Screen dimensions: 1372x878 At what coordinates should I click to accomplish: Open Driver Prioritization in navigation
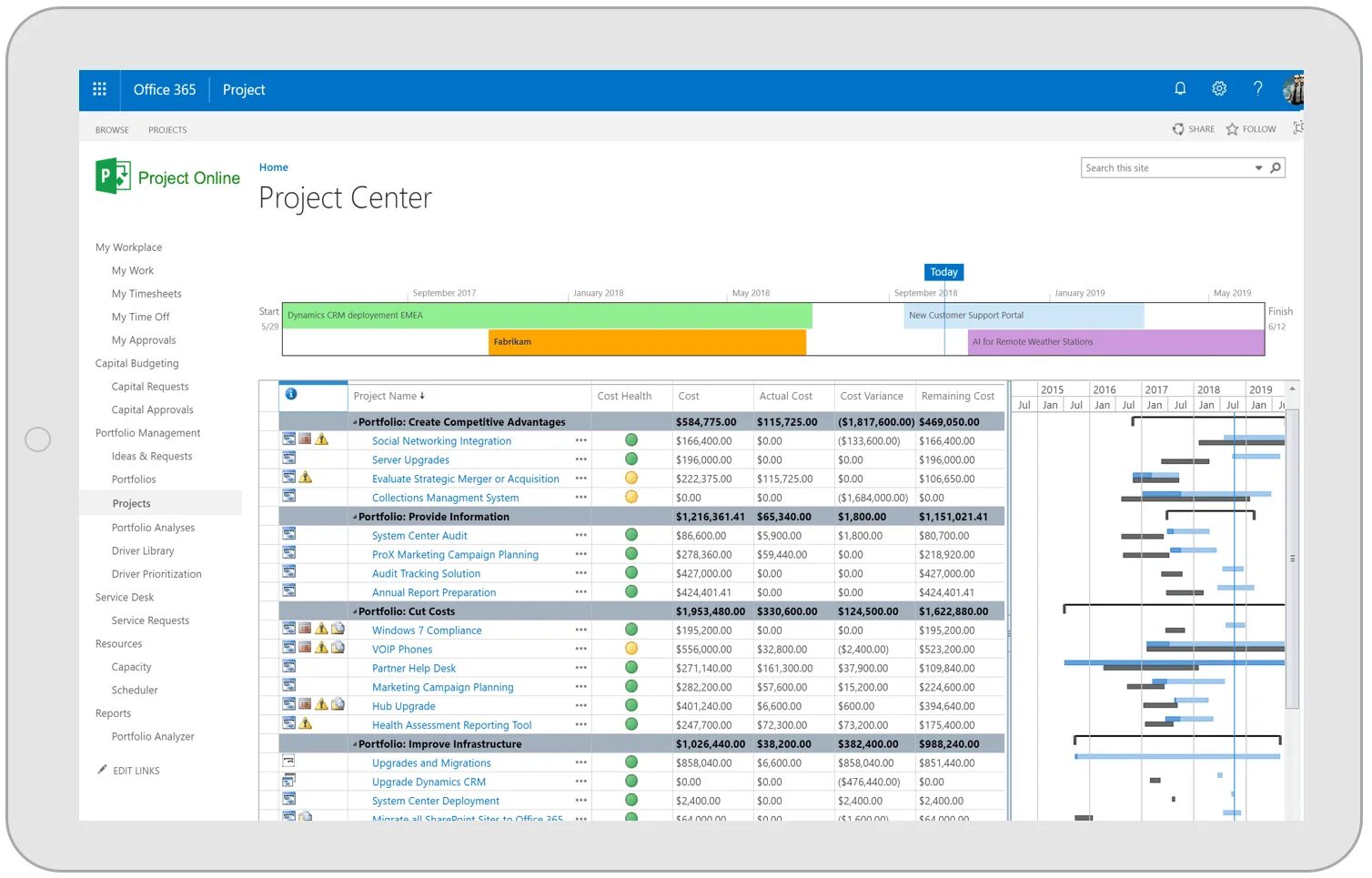click(x=156, y=574)
